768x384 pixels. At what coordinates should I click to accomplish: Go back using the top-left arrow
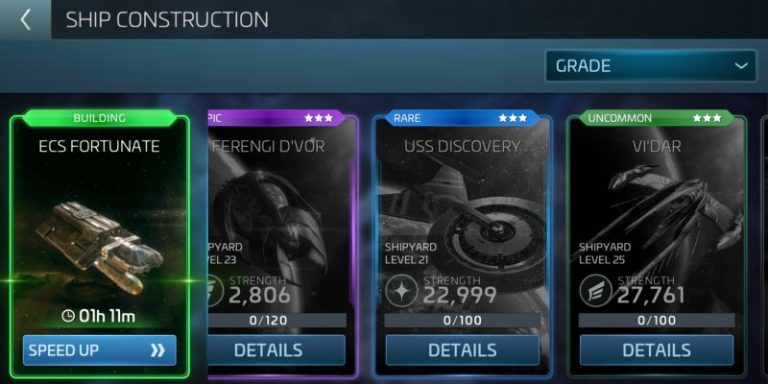click(25, 20)
